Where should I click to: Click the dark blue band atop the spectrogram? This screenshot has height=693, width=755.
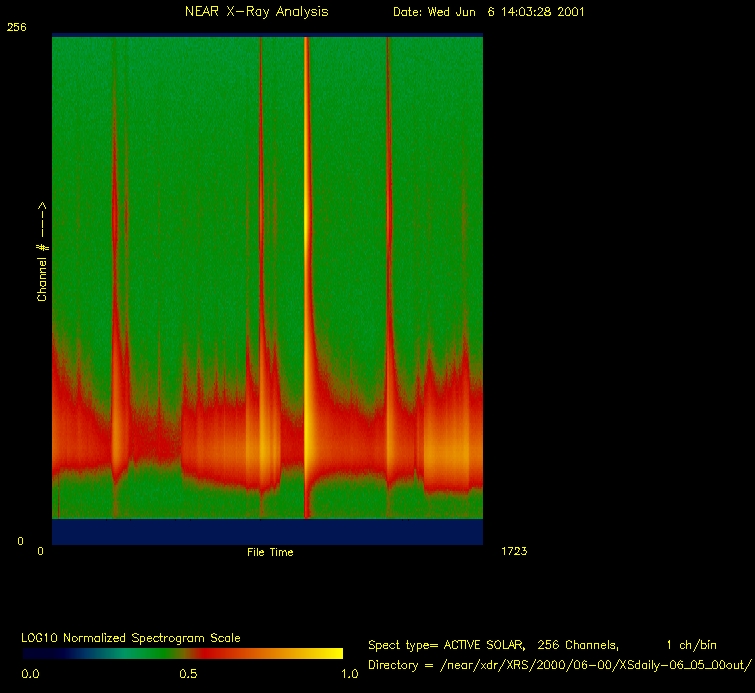[267, 35]
